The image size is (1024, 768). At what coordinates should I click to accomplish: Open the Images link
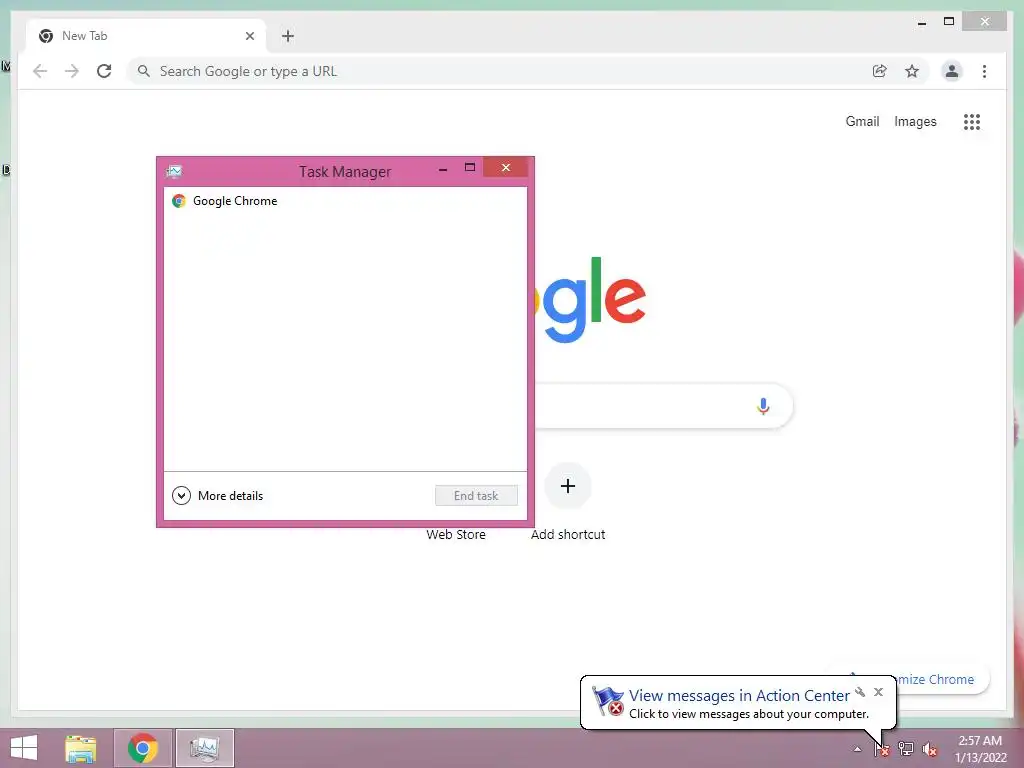coord(915,121)
